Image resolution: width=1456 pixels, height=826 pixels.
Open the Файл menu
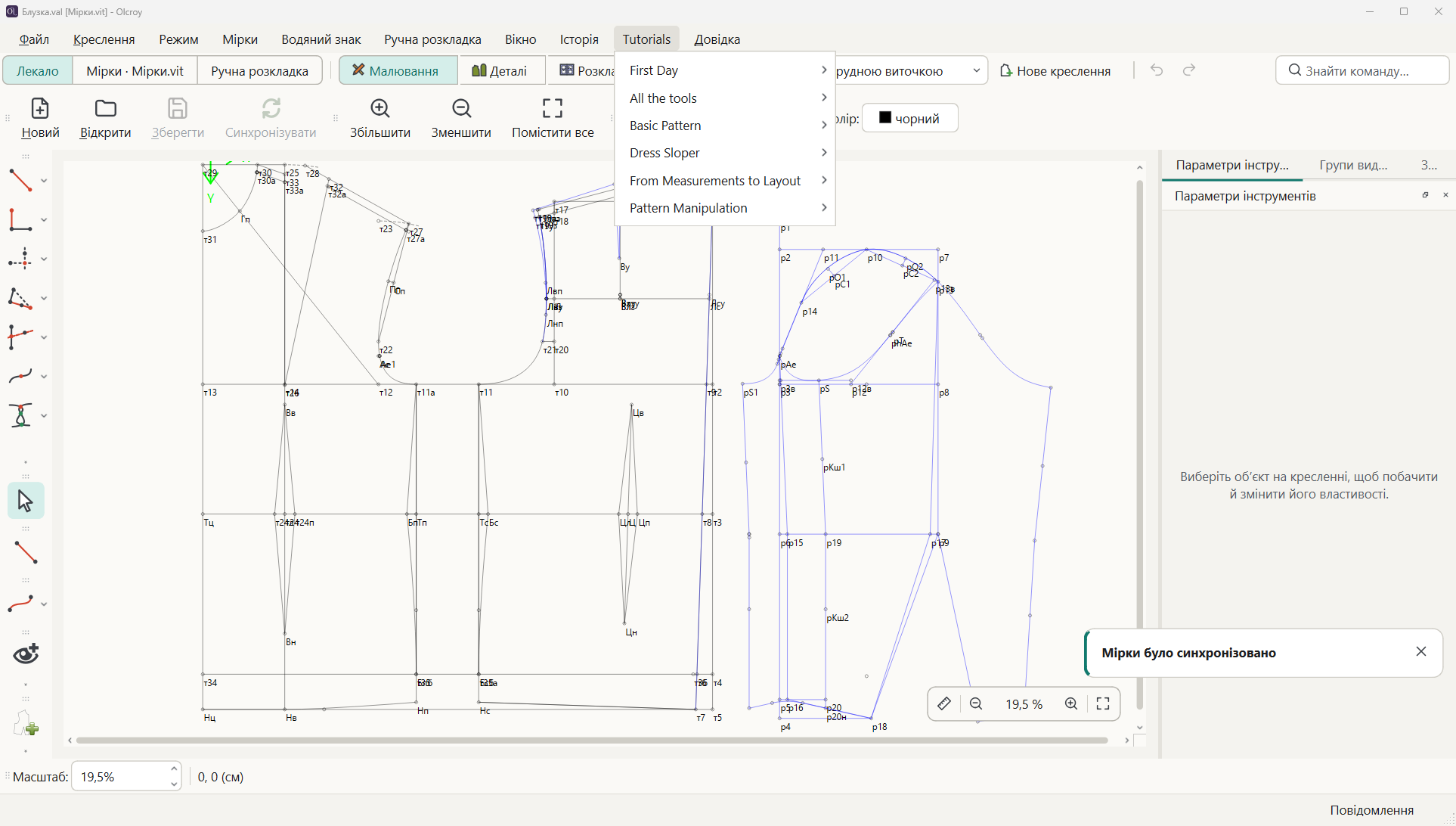34,39
